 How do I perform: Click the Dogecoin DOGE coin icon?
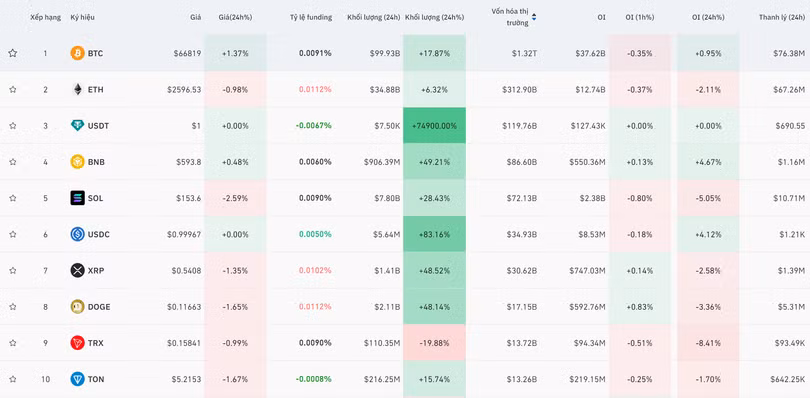pos(77,307)
